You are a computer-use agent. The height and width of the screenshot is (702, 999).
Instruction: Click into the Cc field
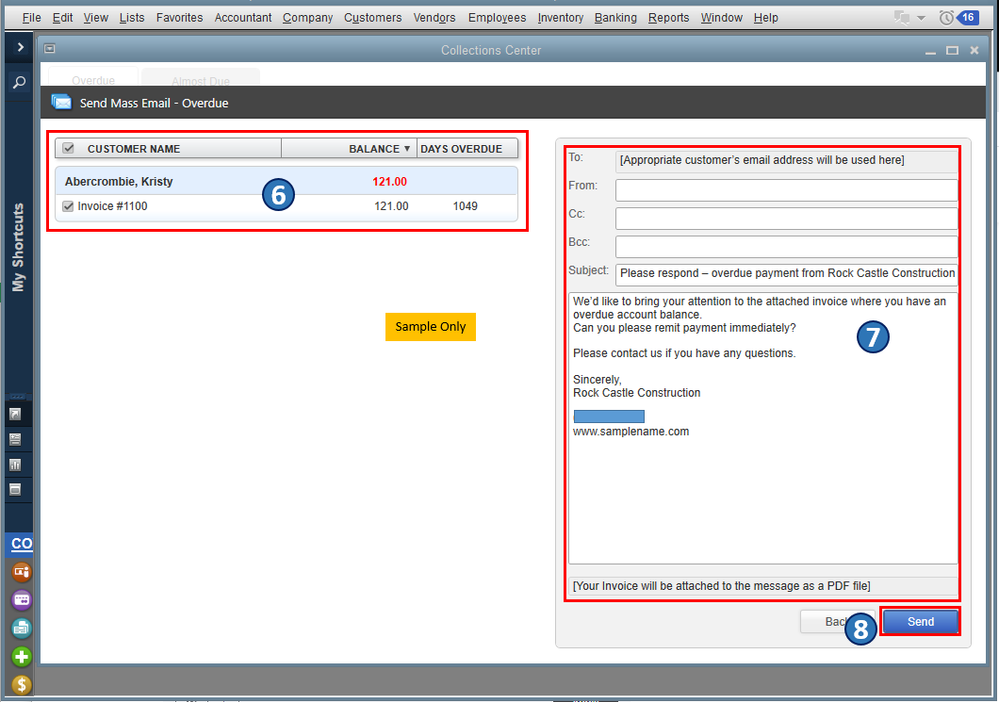786,218
